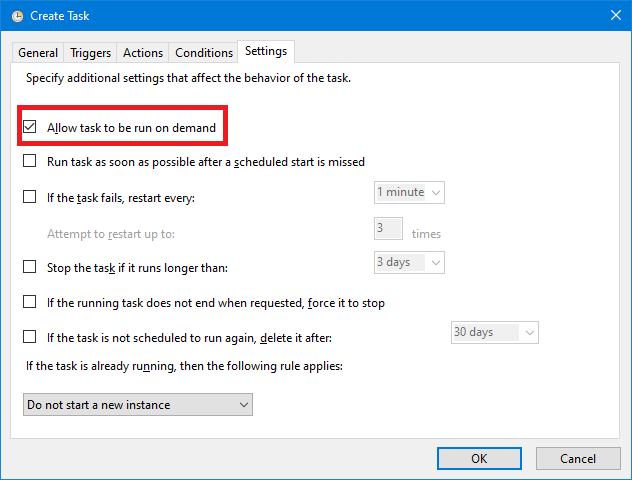Check If the task fails restart every
This screenshot has height=480, width=632.
[29, 197]
